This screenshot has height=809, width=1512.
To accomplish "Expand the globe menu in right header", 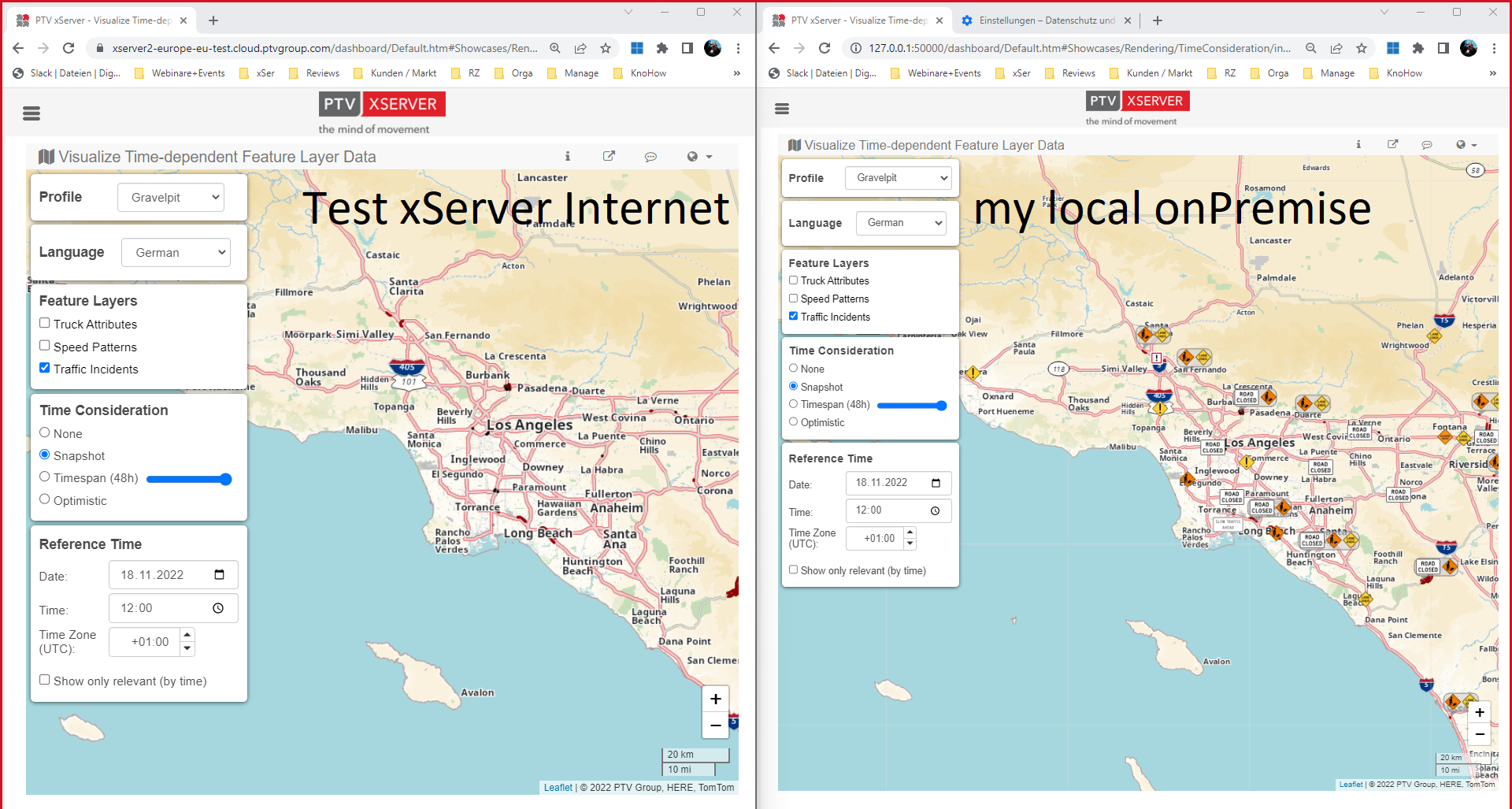I will click(1466, 145).
